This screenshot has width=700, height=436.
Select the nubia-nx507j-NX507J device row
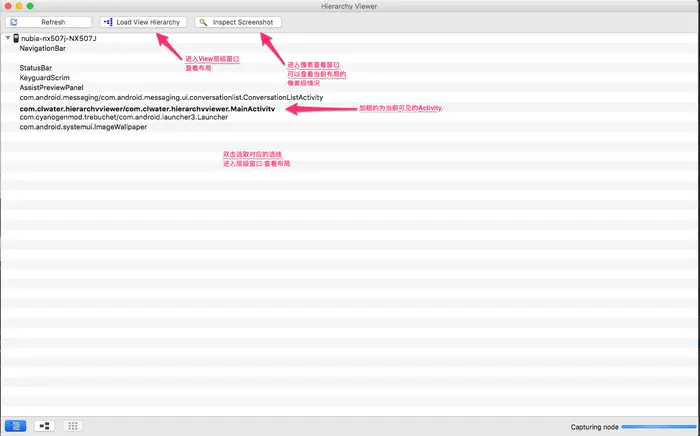58,38
